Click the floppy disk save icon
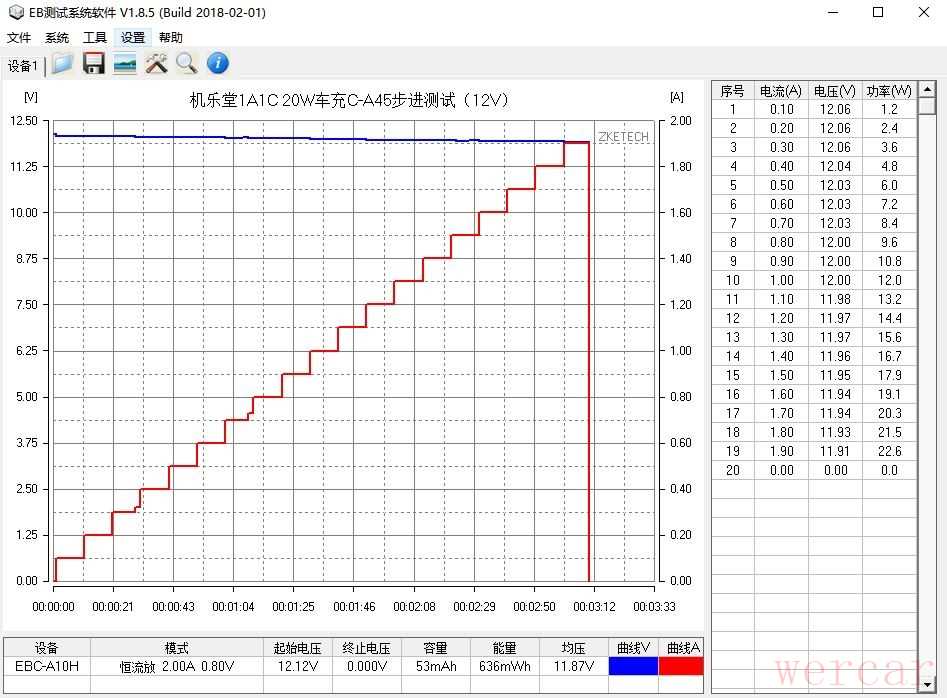This screenshot has height=698, width=947. [94, 64]
